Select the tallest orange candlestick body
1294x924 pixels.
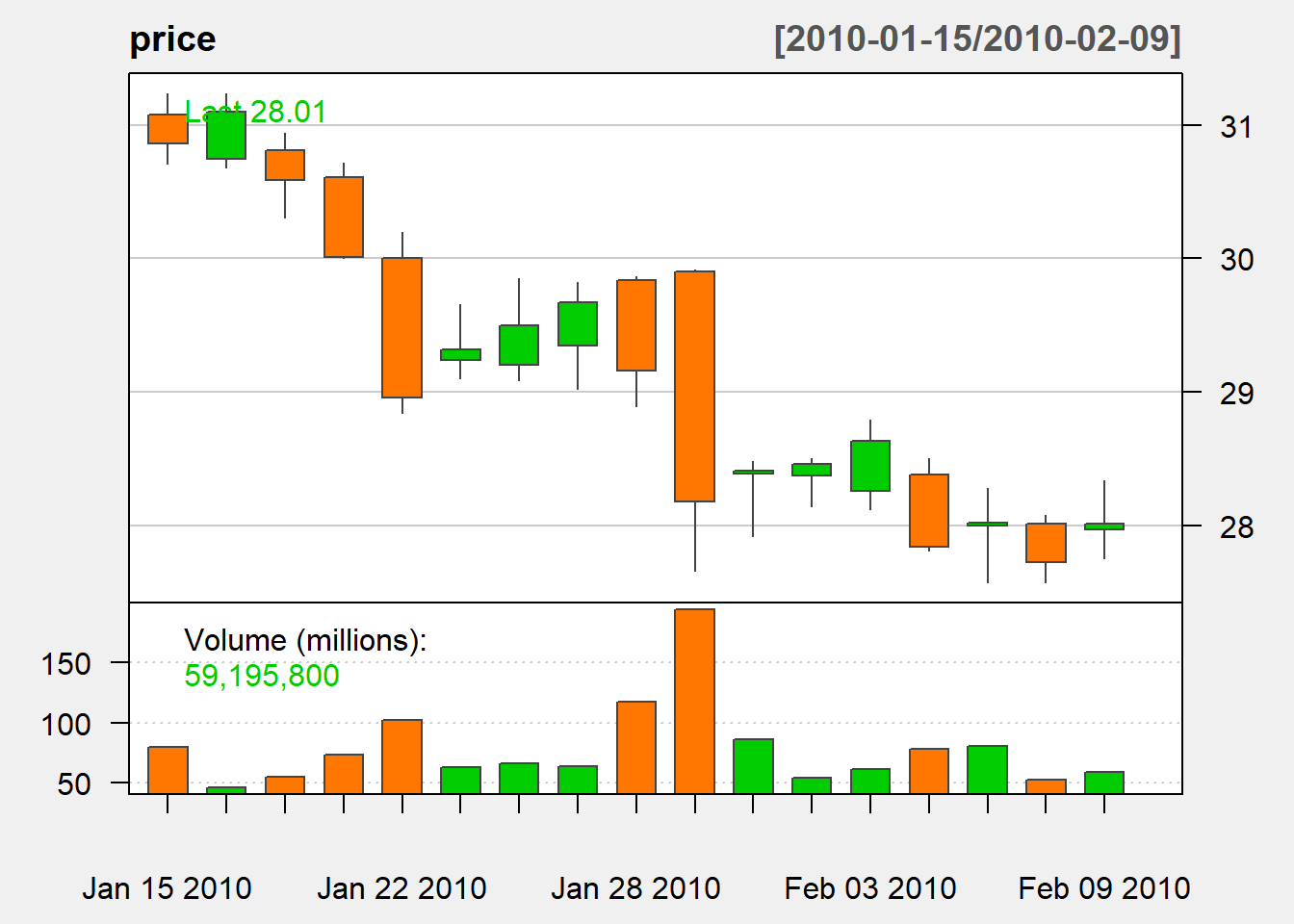click(694, 386)
